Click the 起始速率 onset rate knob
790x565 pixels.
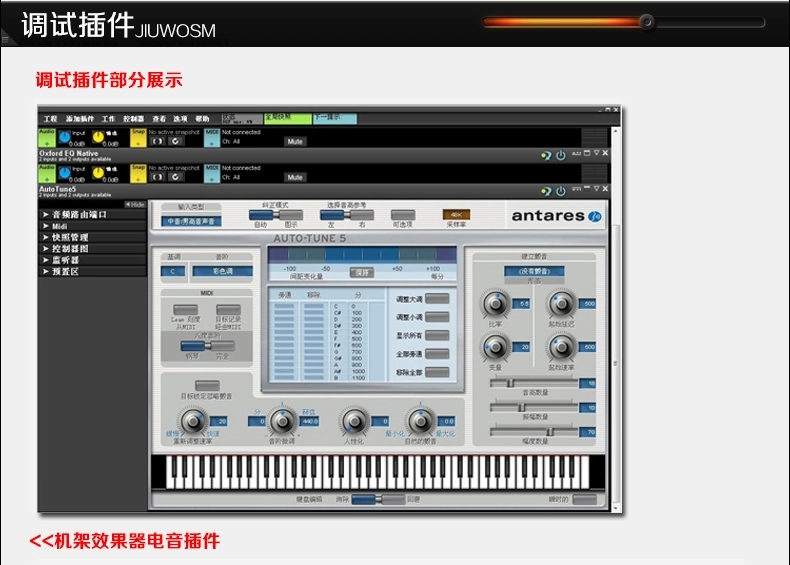click(561, 346)
